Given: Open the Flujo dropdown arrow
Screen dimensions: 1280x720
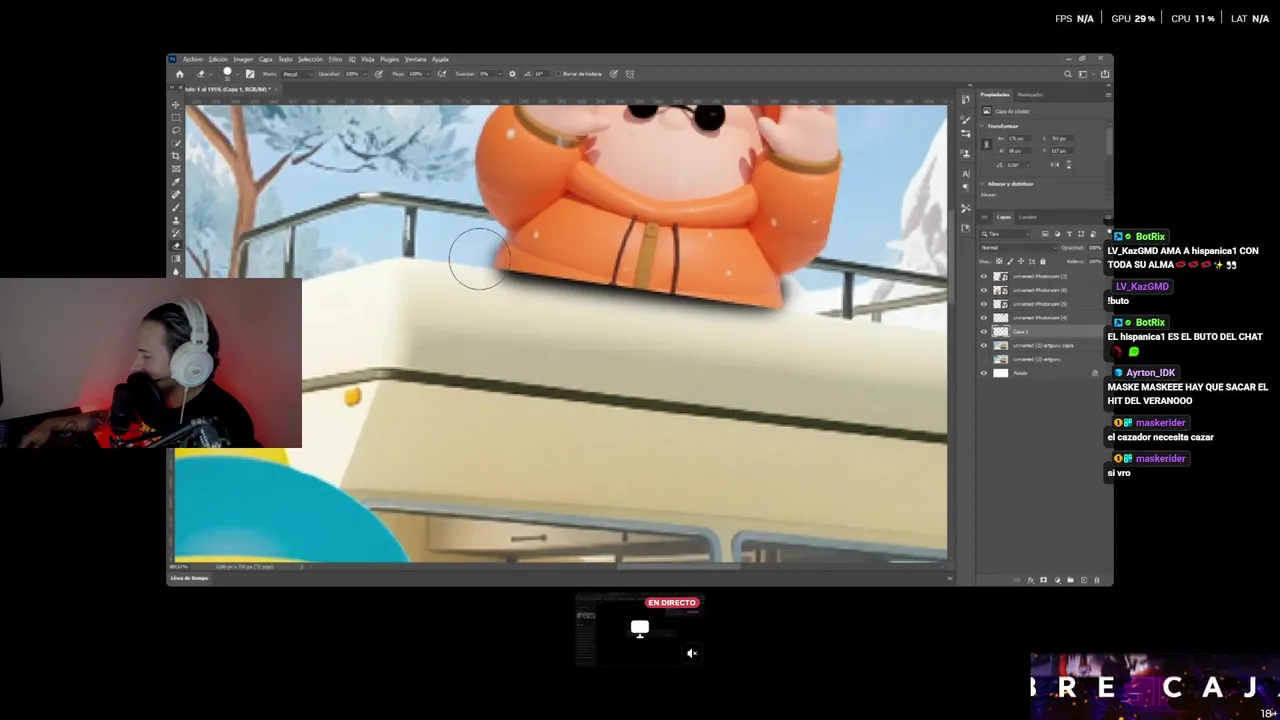Looking at the screenshot, I should (429, 74).
